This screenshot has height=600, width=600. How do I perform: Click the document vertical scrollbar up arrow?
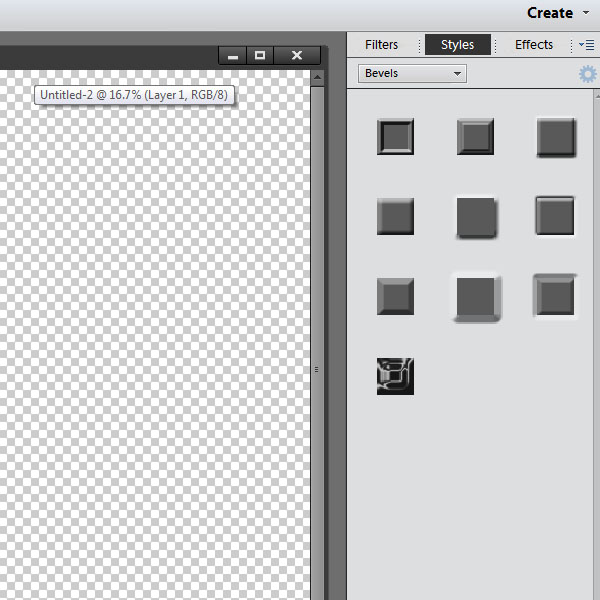point(317,78)
